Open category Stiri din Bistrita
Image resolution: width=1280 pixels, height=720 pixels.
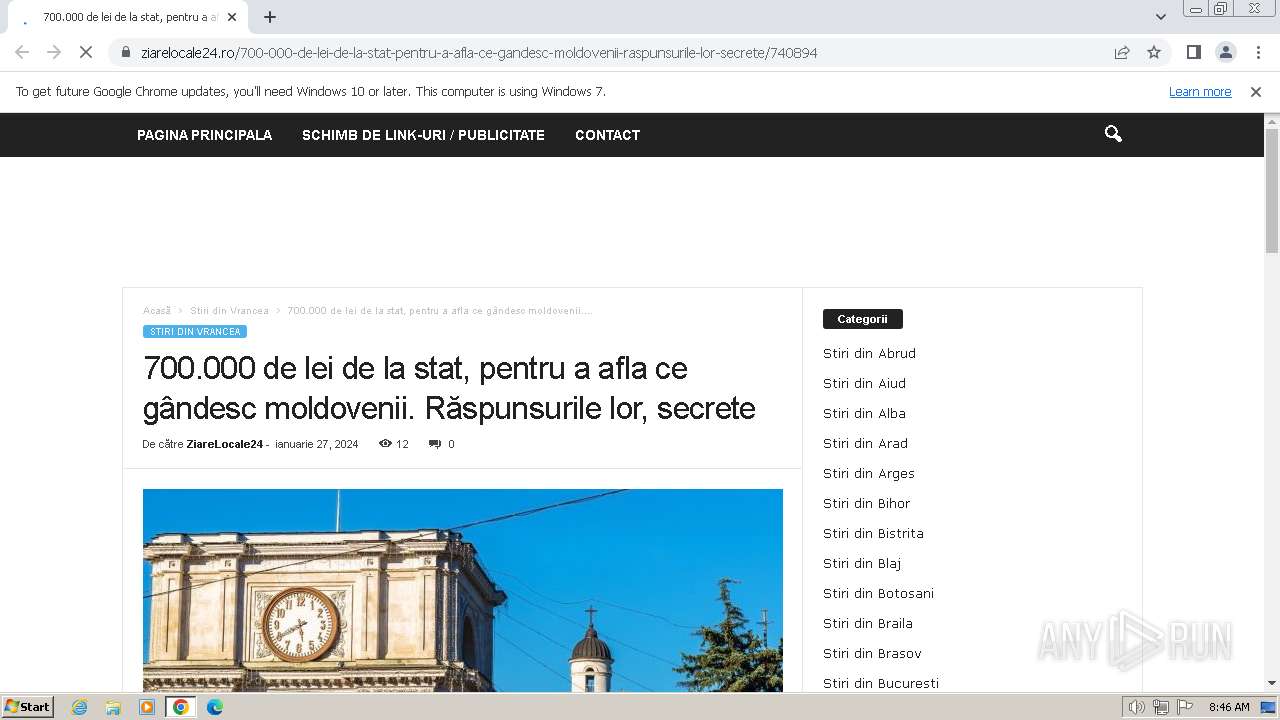[x=873, y=533]
